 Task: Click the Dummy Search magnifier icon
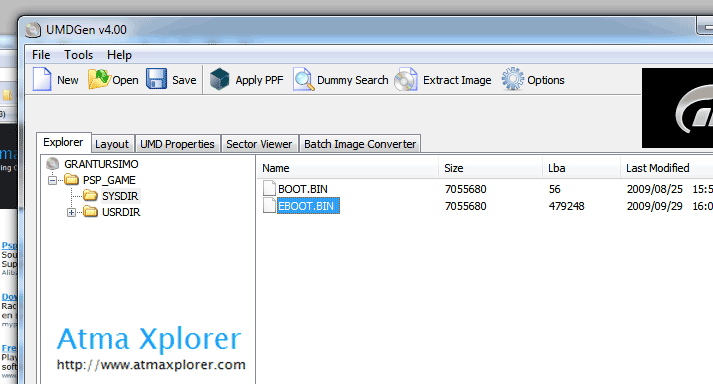[x=303, y=79]
